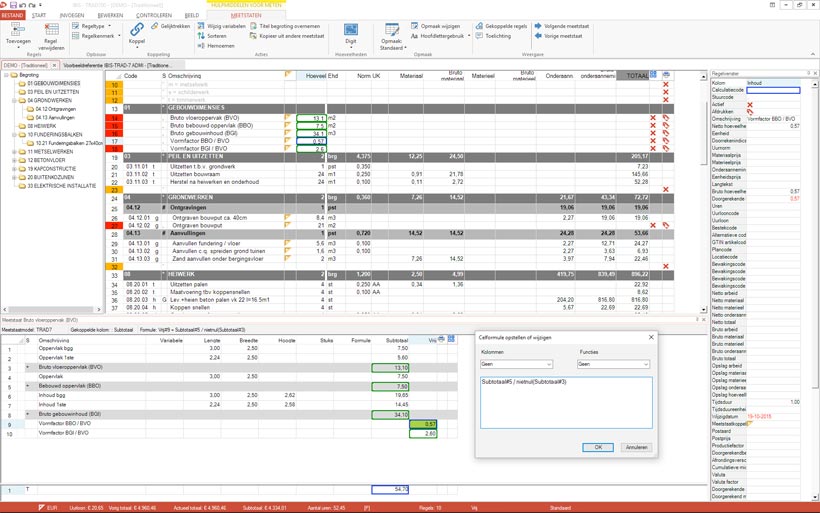
Task: Click the red X next to Actief
Action: (x=750, y=105)
